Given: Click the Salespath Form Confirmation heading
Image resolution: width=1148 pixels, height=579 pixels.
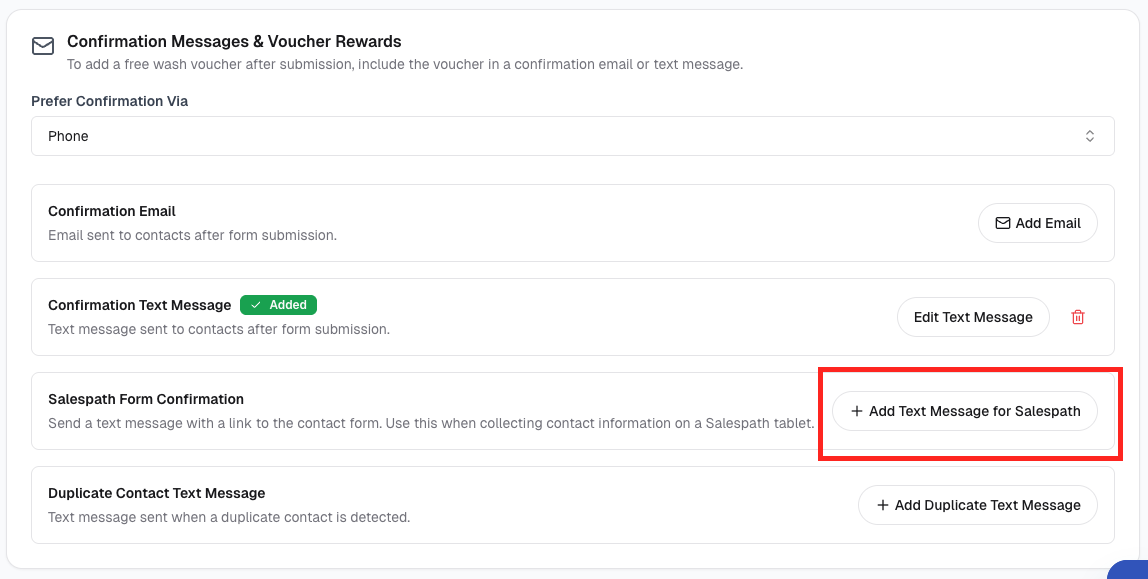Looking at the screenshot, I should [146, 399].
